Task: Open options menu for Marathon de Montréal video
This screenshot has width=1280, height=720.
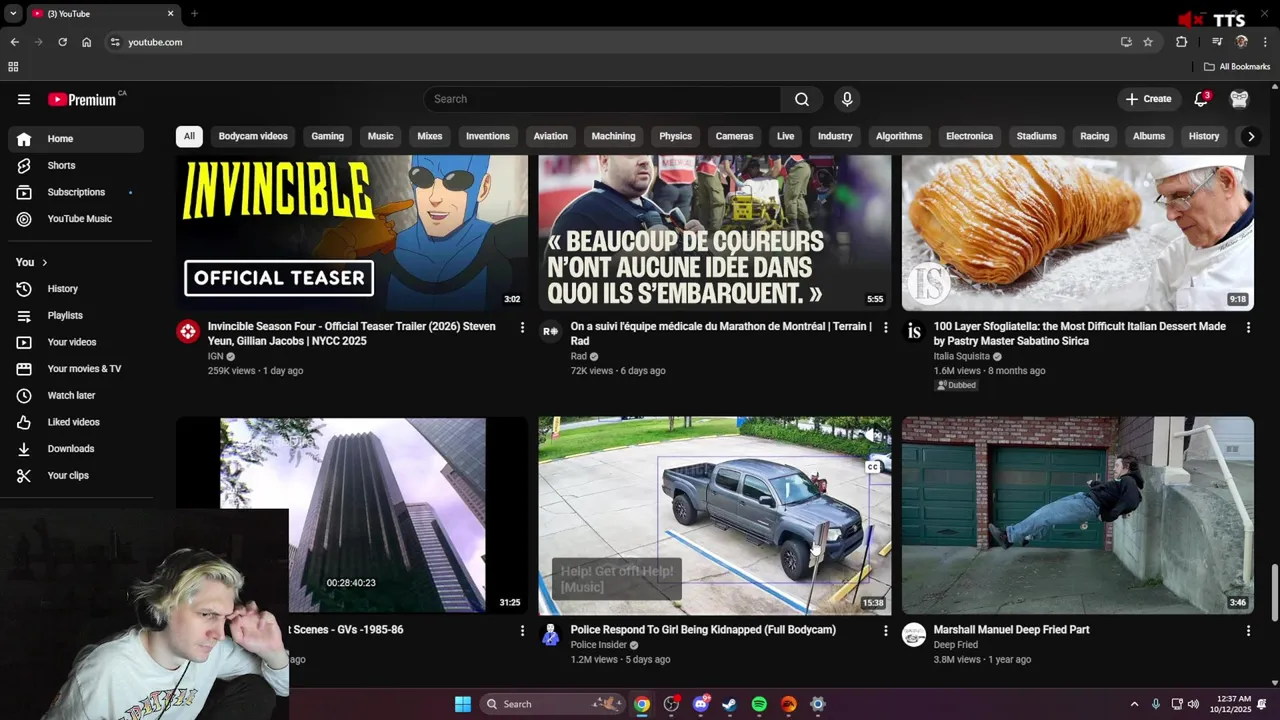Action: click(x=885, y=327)
